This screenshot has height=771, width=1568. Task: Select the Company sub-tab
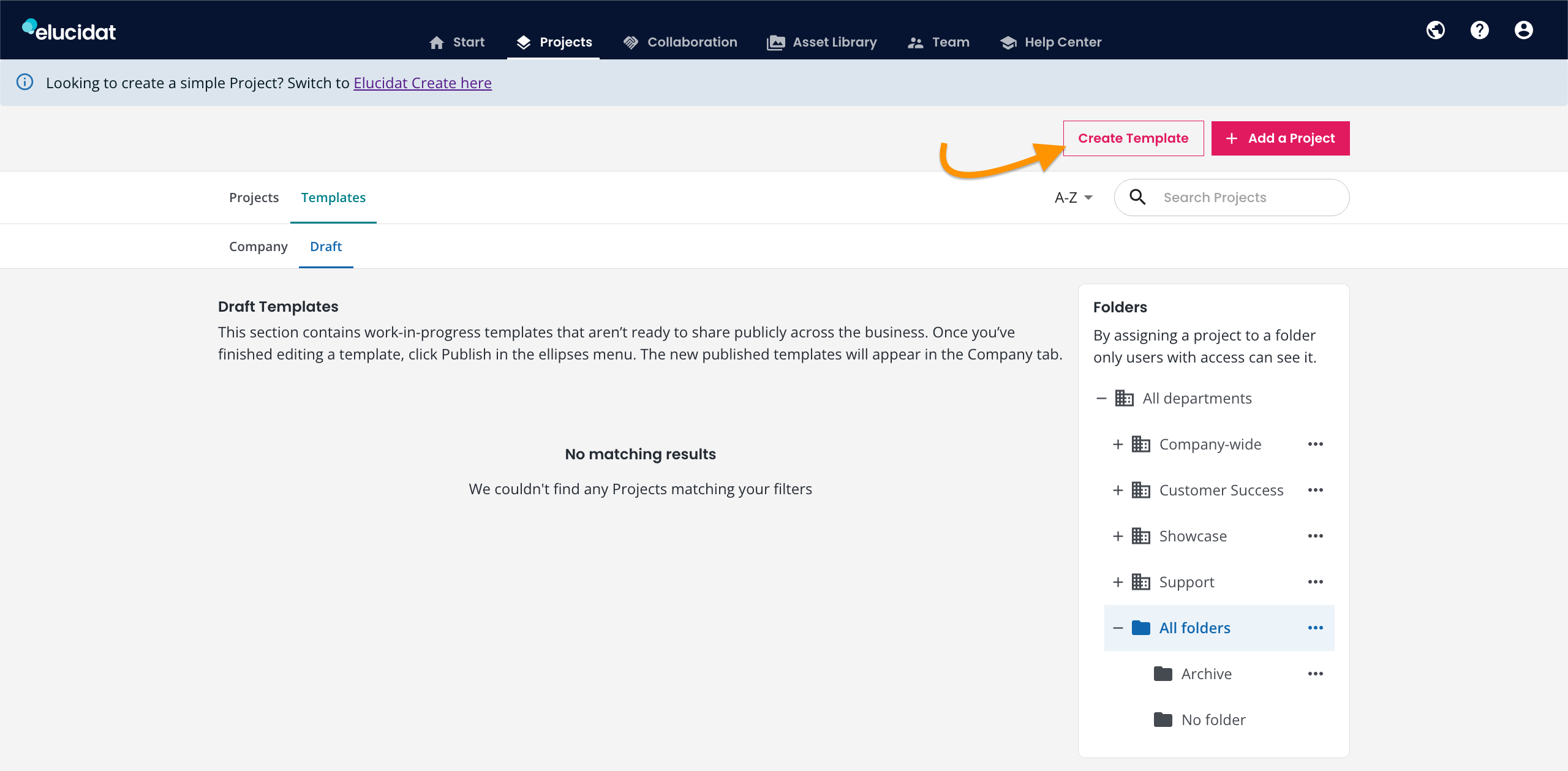pos(258,246)
